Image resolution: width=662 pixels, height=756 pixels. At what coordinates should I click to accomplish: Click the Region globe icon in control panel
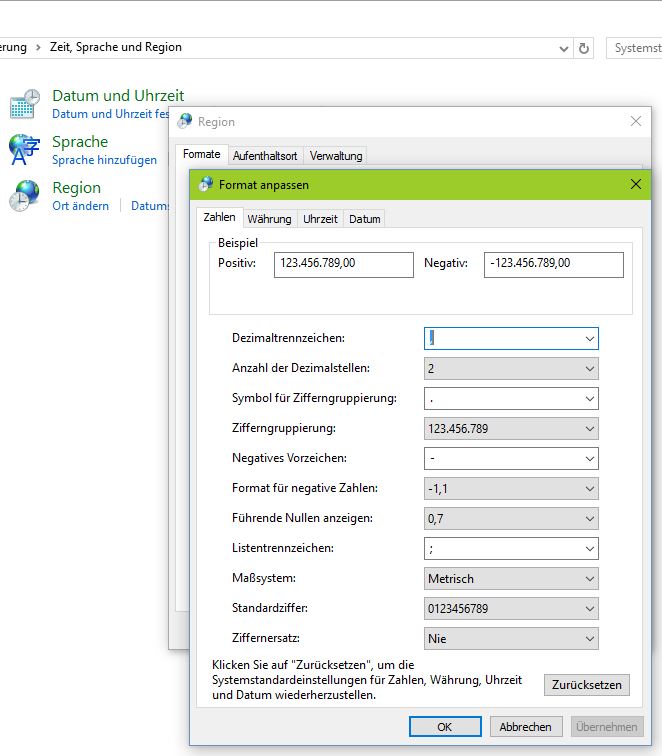click(24, 196)
